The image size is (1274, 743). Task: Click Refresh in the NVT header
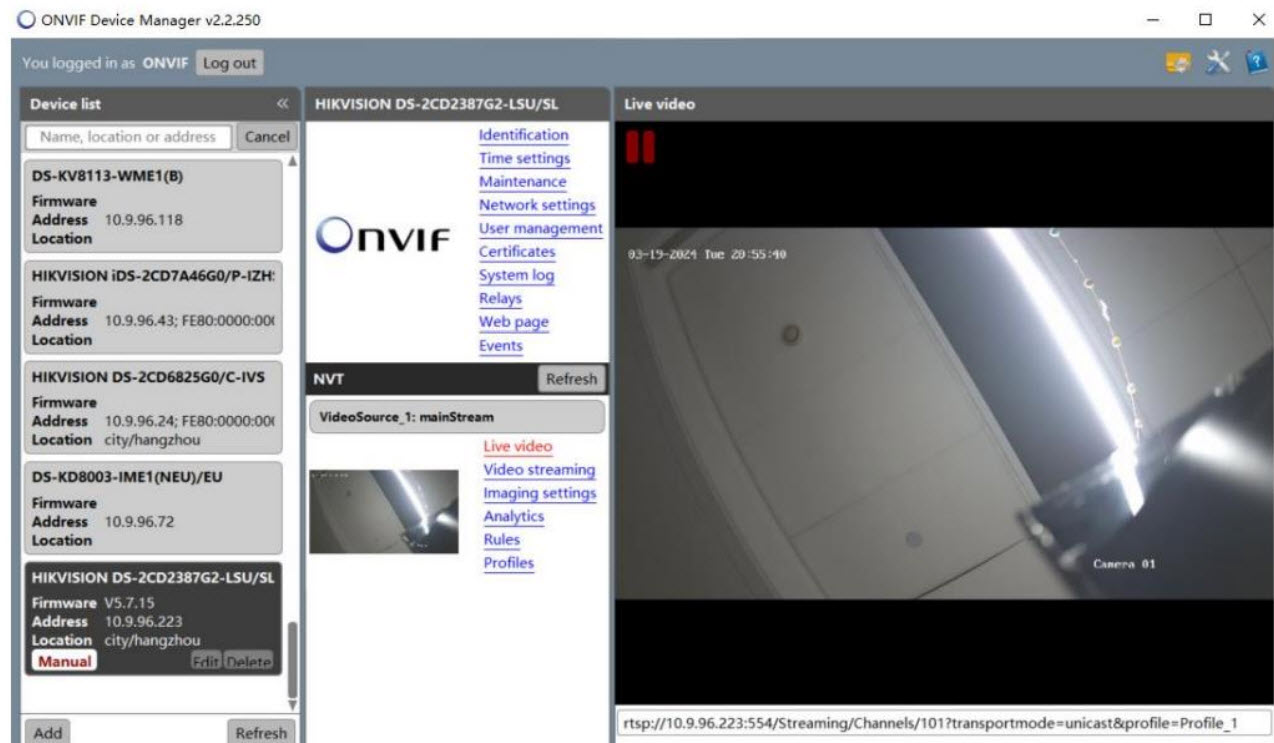(x=572, y=379)
